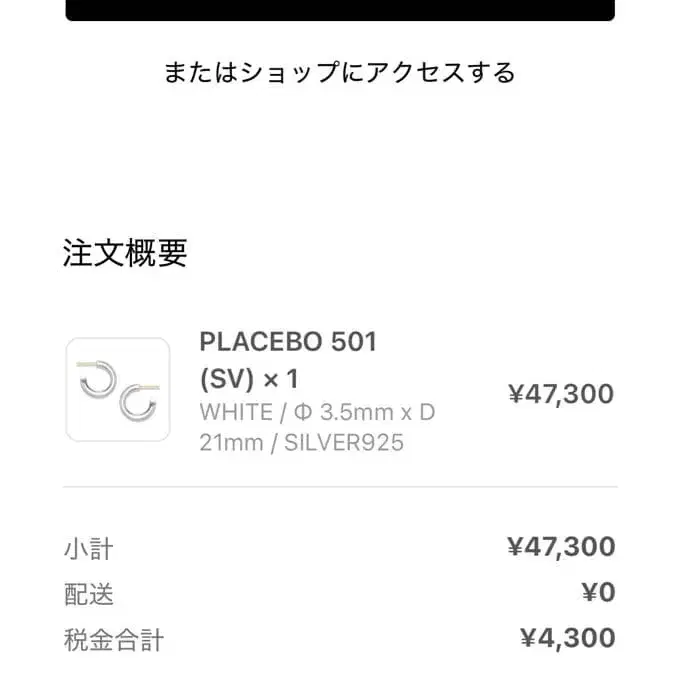Image resolution: width=680 pixels, height=680 pixels.
Task: Select the 小計 label
Action: (x=88, y=549)
